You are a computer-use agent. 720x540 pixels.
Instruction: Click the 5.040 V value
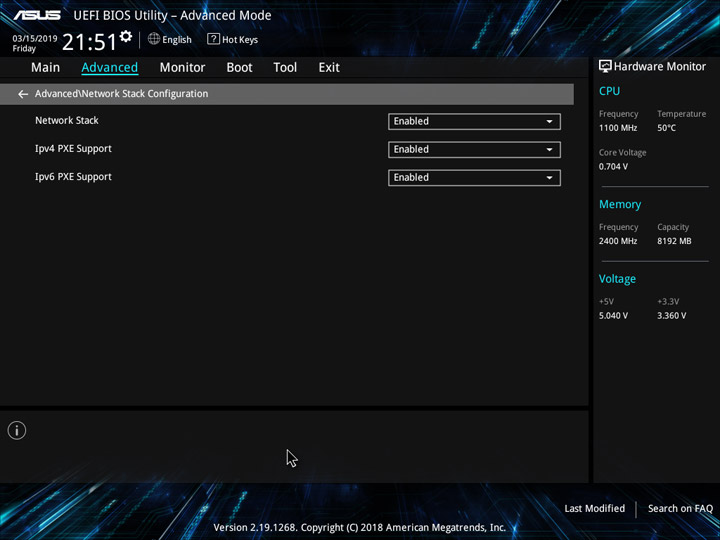613,315
